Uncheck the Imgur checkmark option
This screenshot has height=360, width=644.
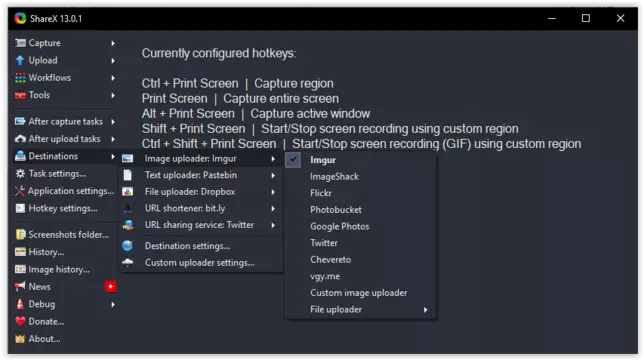(293, 160)
